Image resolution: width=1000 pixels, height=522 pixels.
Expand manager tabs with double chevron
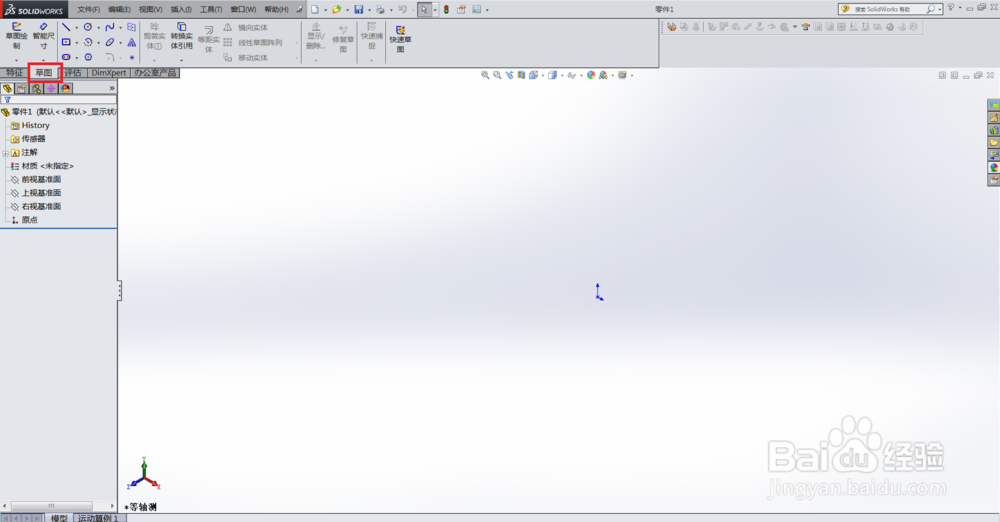[x=112, y=88]
